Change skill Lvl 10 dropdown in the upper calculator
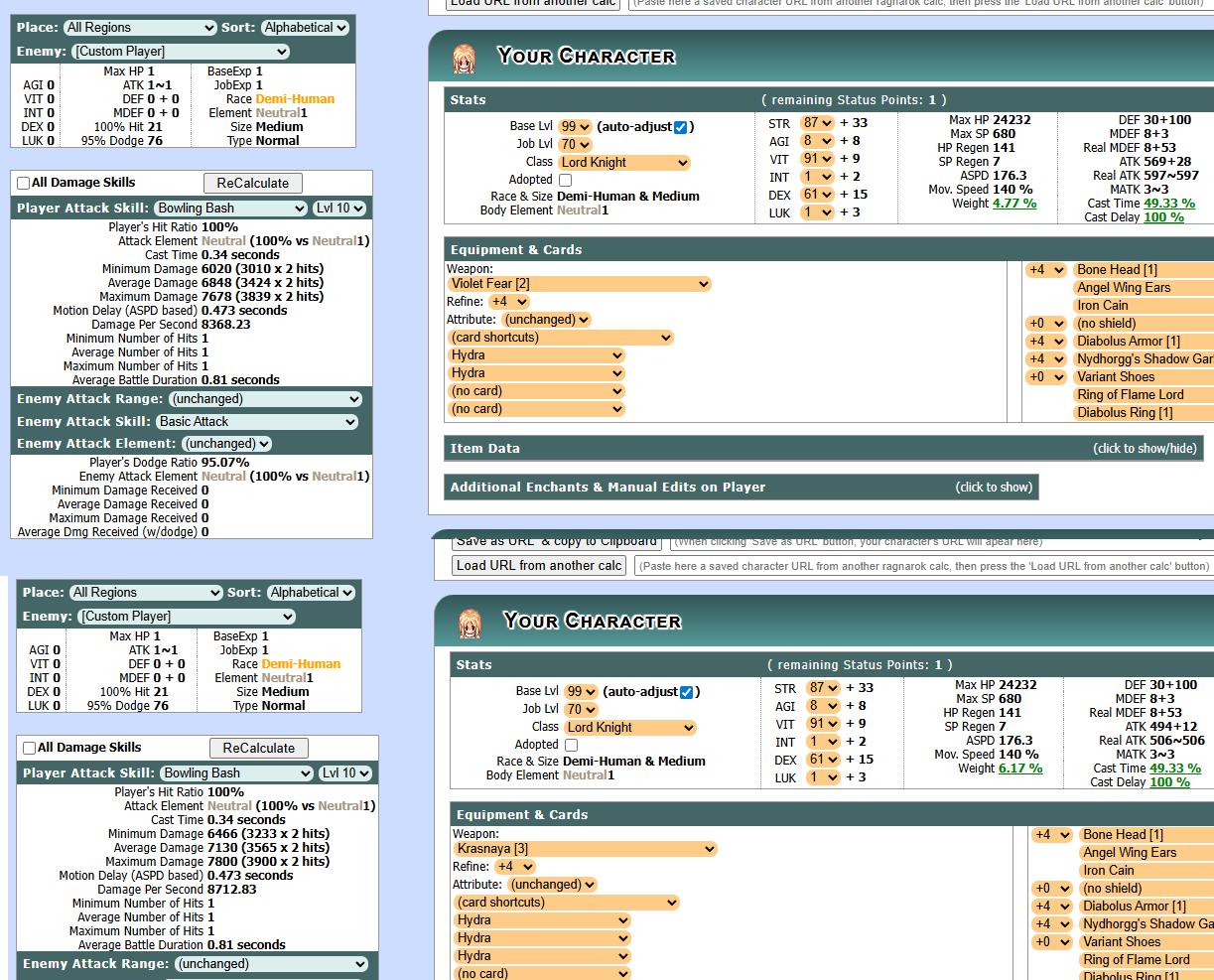The image size is (1214, 980). point(339,209)
